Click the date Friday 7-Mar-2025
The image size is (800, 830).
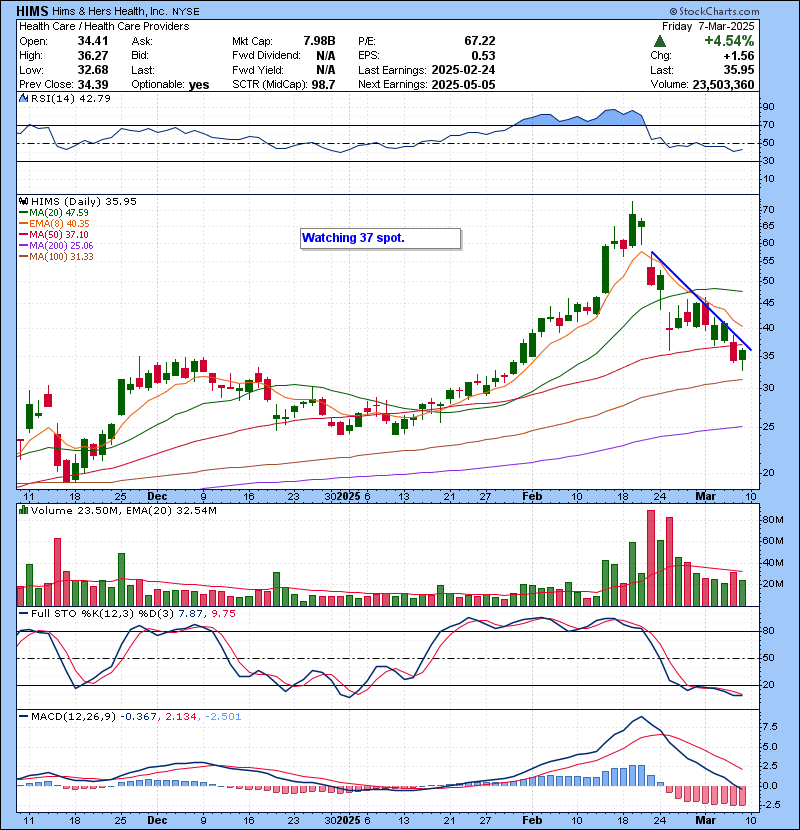(x=708, y=26)
